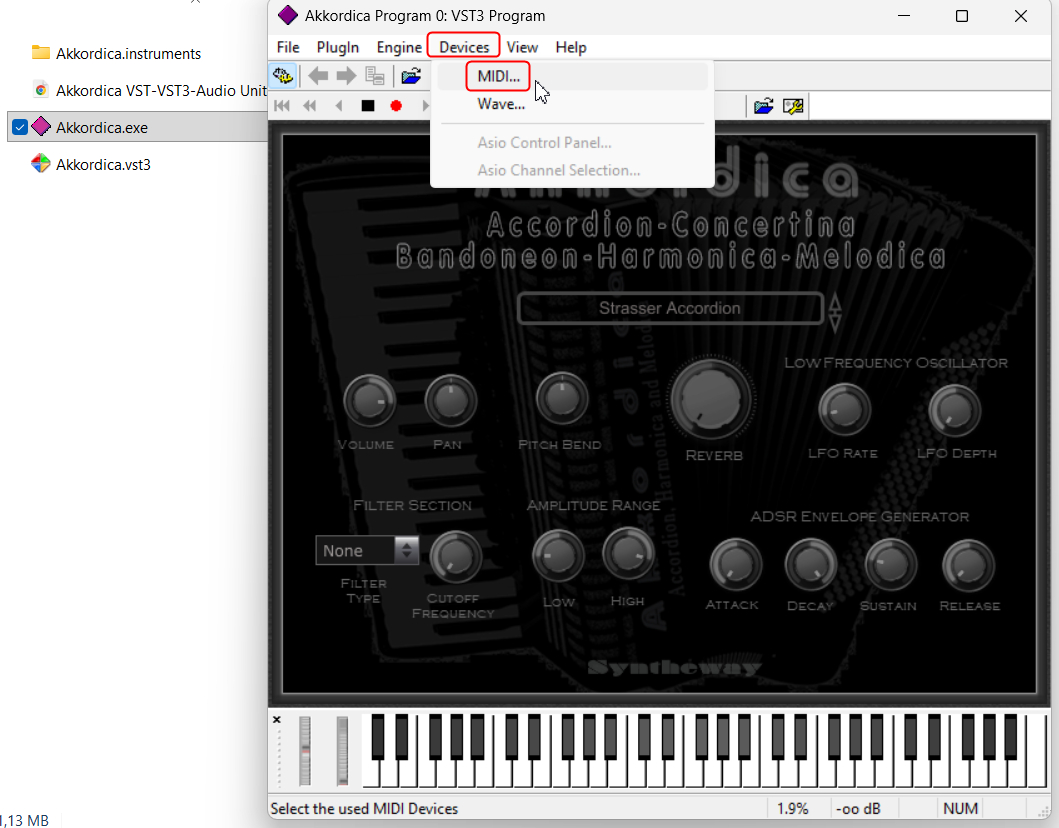Viewport: 1059px width, 828px height.
Task: Click the Sustain envelope knob
Action: click(x=891, y=565)
